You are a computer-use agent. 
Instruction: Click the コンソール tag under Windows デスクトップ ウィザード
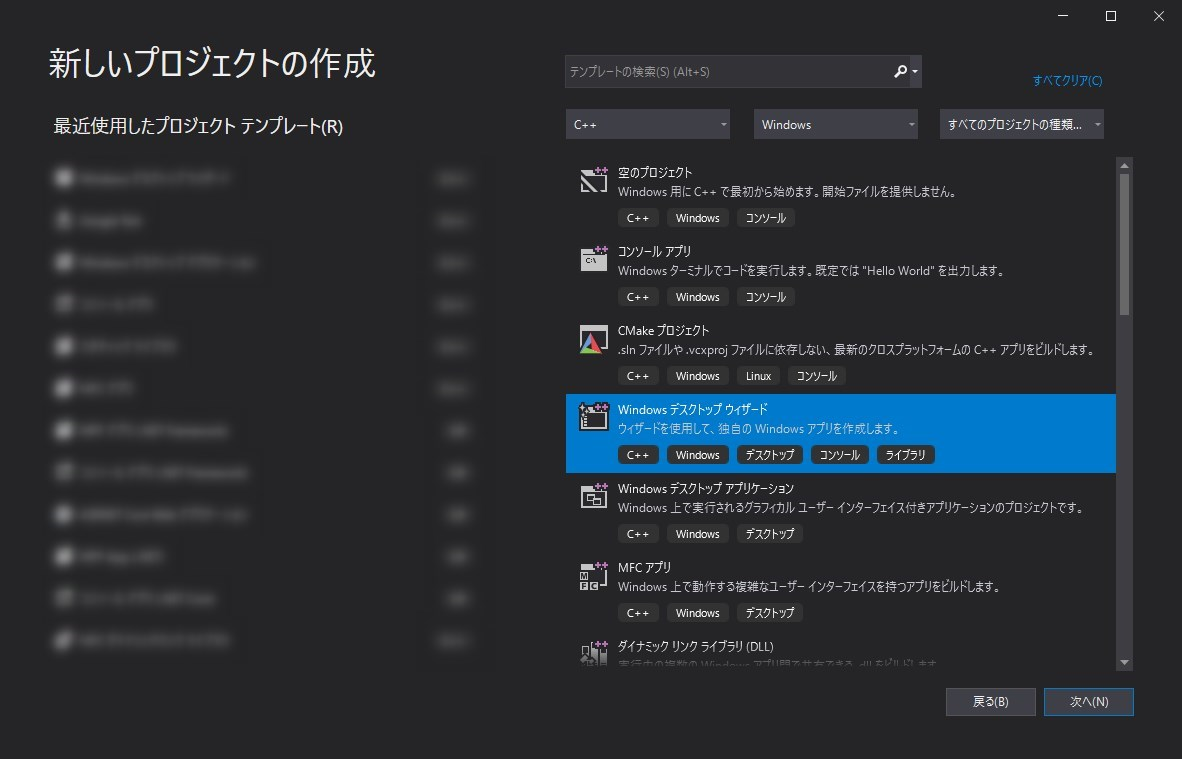coord(839,455)
